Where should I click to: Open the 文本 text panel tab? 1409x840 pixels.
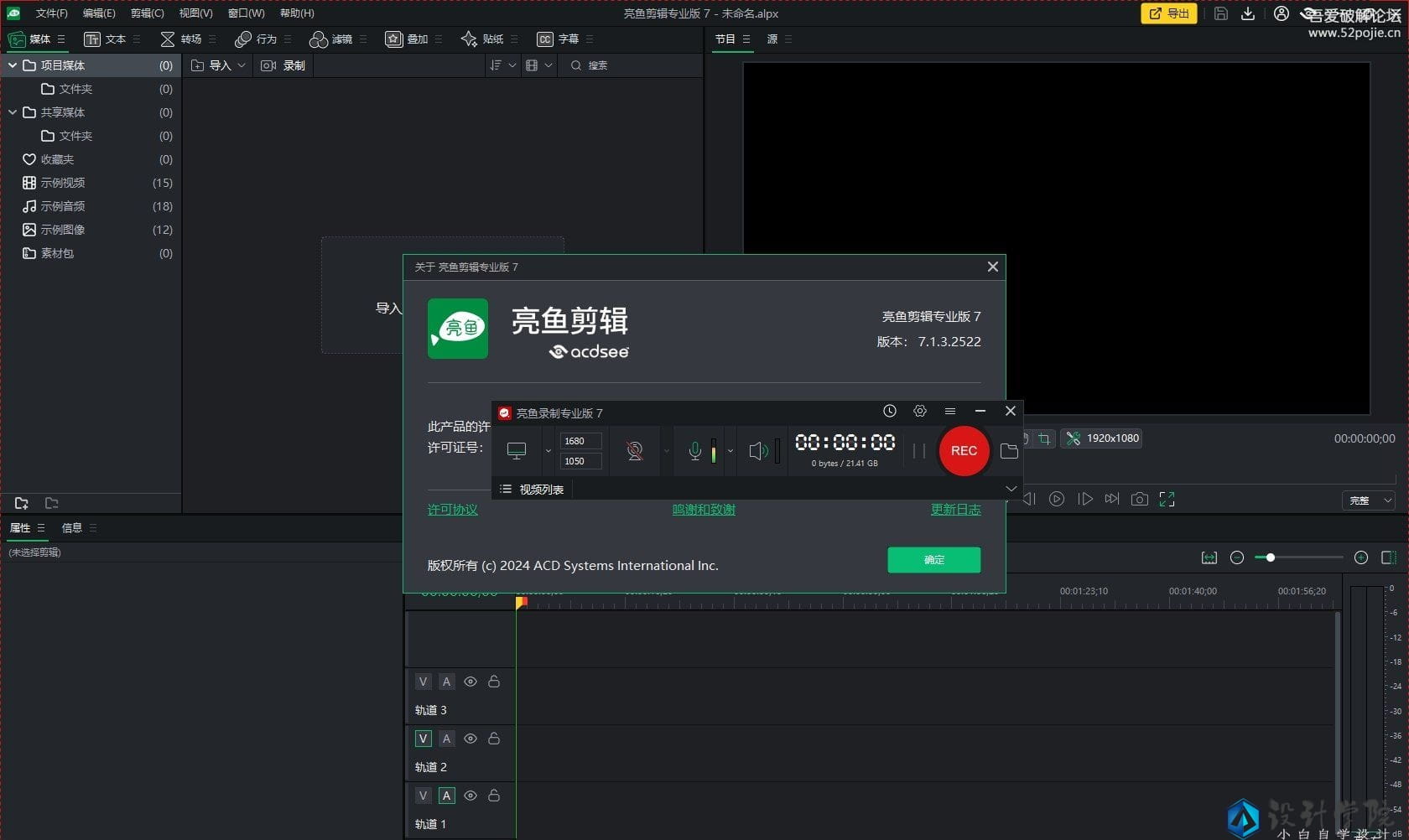pyautogui.click(x=105, y=39)
